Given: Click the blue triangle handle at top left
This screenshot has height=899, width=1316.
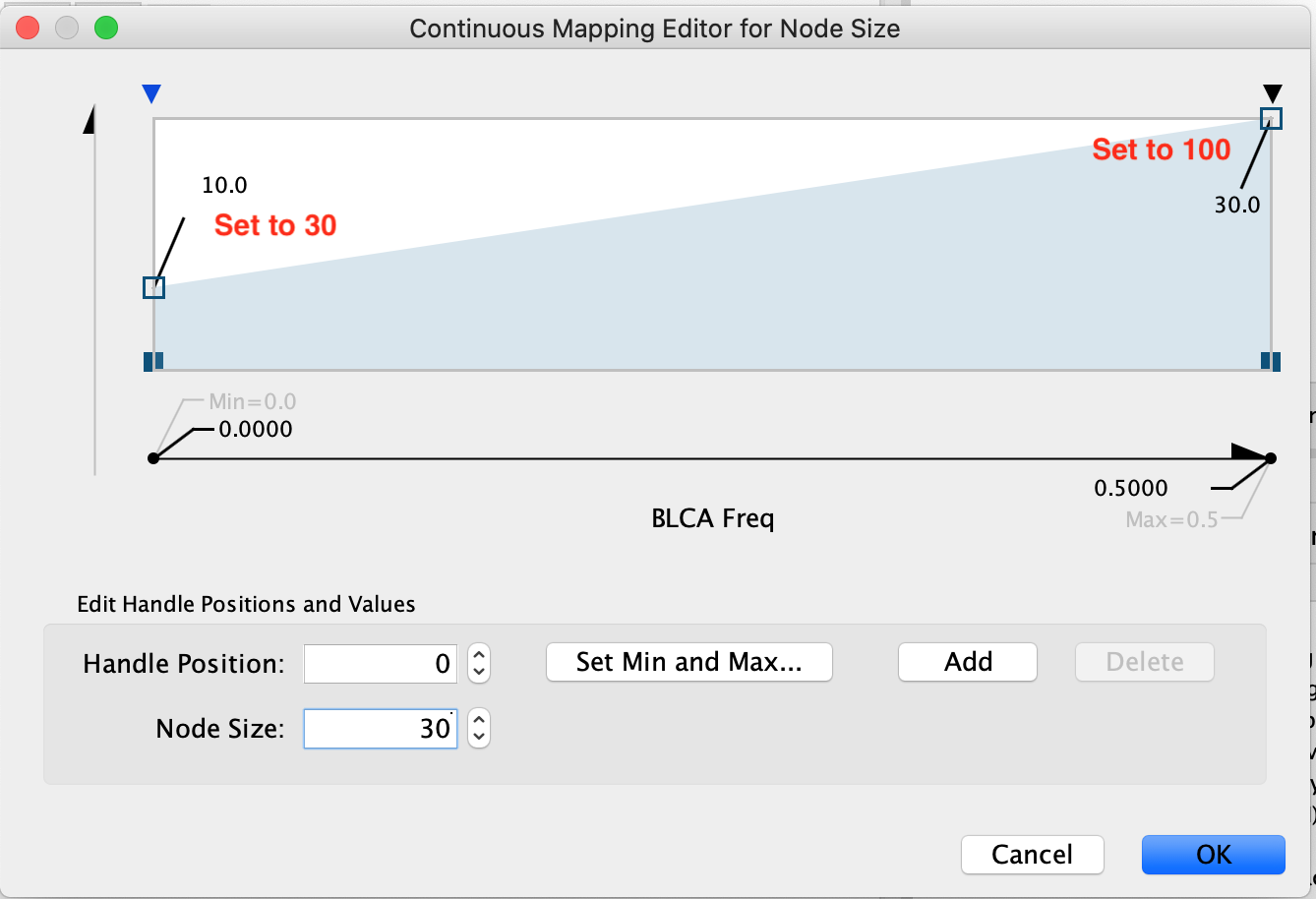Looking at the screenshot, I should pos(150,94).
